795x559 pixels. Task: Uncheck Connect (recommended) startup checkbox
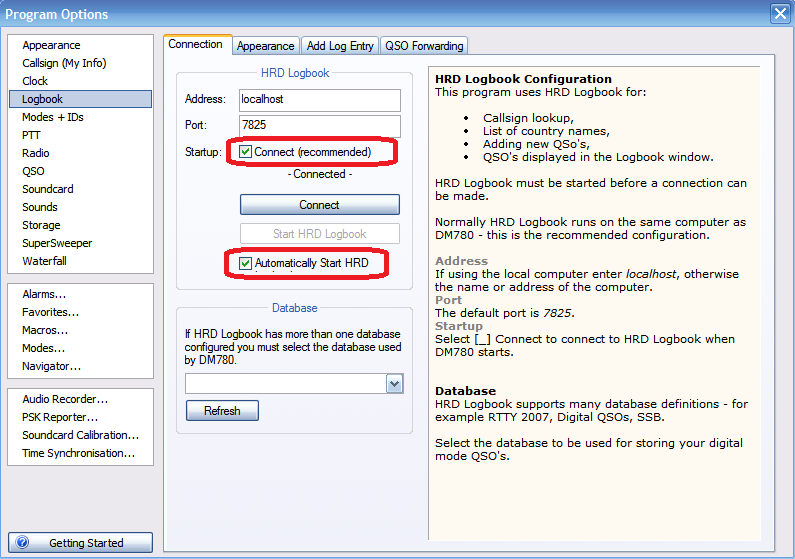coord(246,152)
